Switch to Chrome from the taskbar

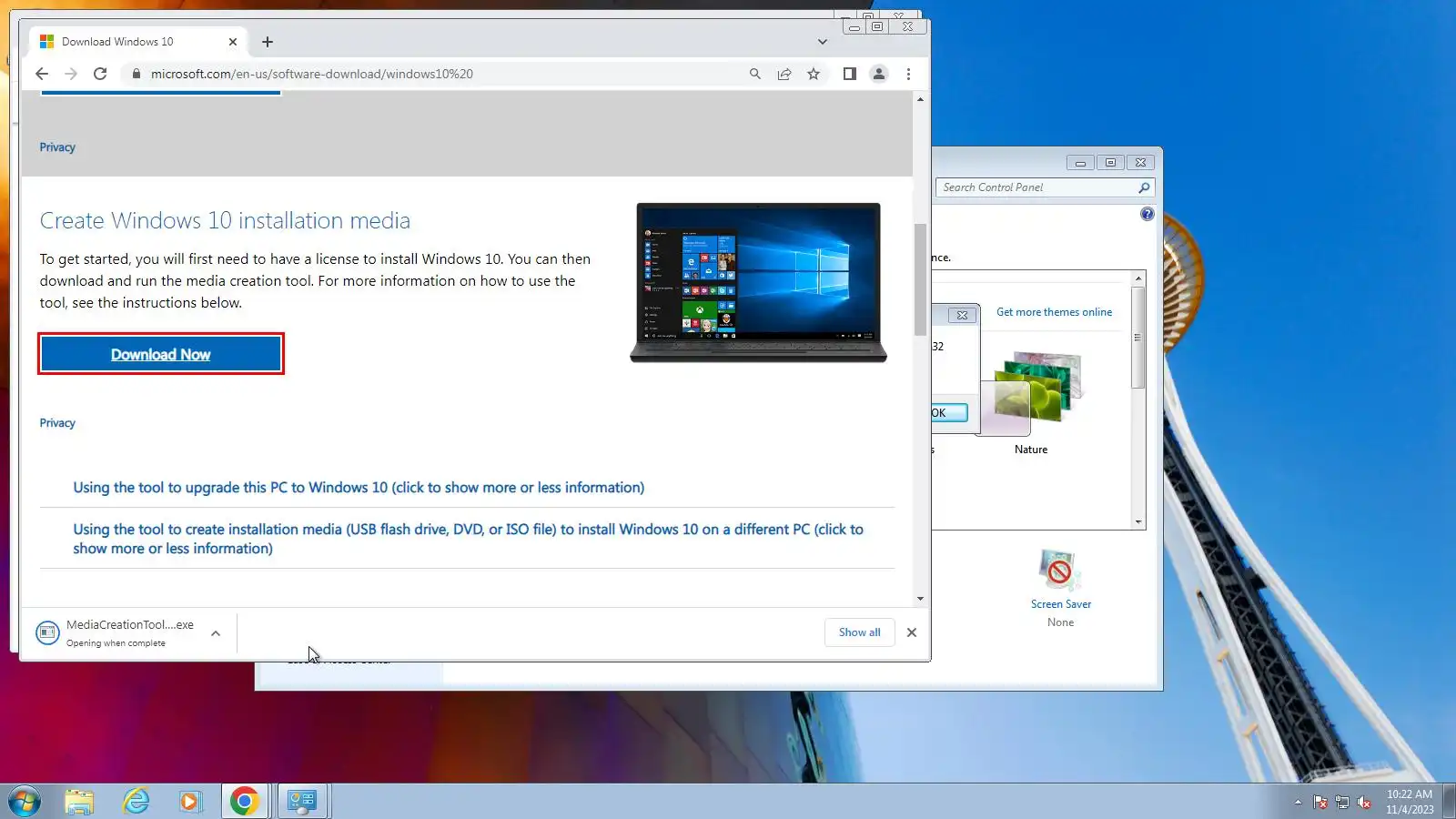[244, 802]
